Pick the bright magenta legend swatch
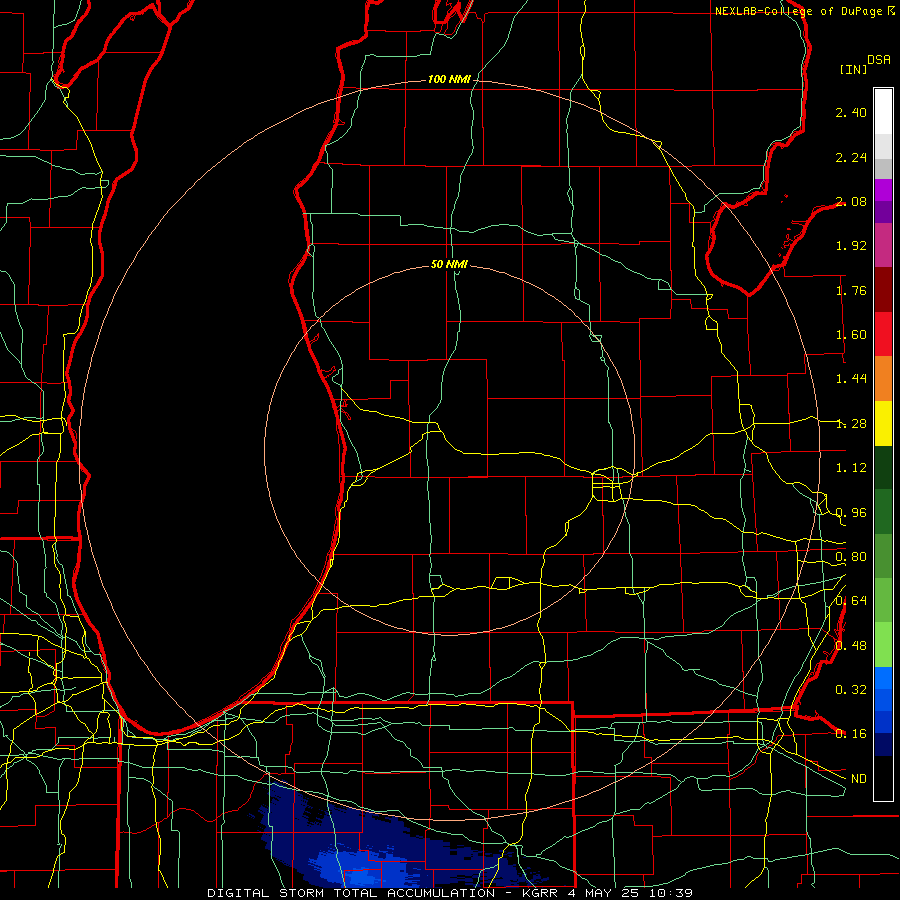Viewport: 900px width, 900px height. pos(883,190)
